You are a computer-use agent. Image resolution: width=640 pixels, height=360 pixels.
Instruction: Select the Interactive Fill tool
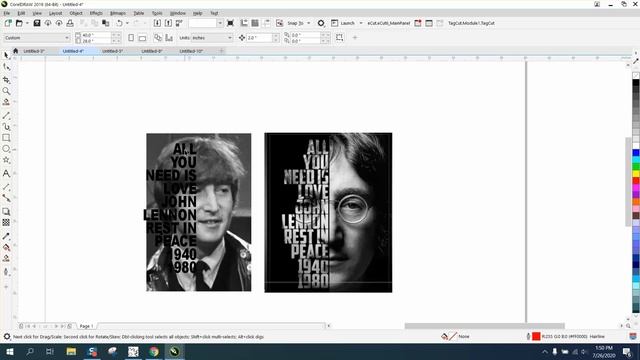pyautogui.click(x=6, y=247)
